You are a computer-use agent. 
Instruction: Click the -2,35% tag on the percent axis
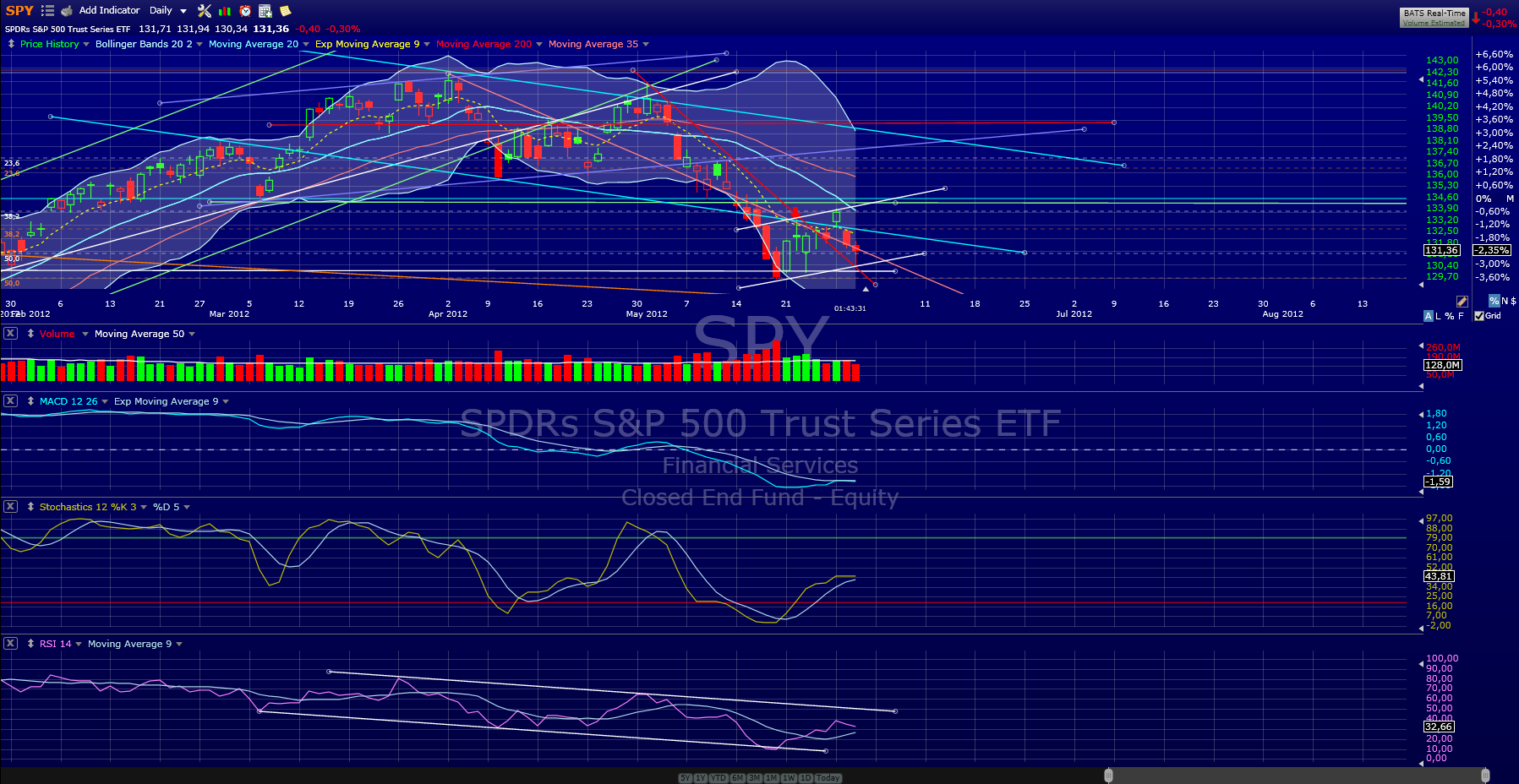tap(1493, 250)
